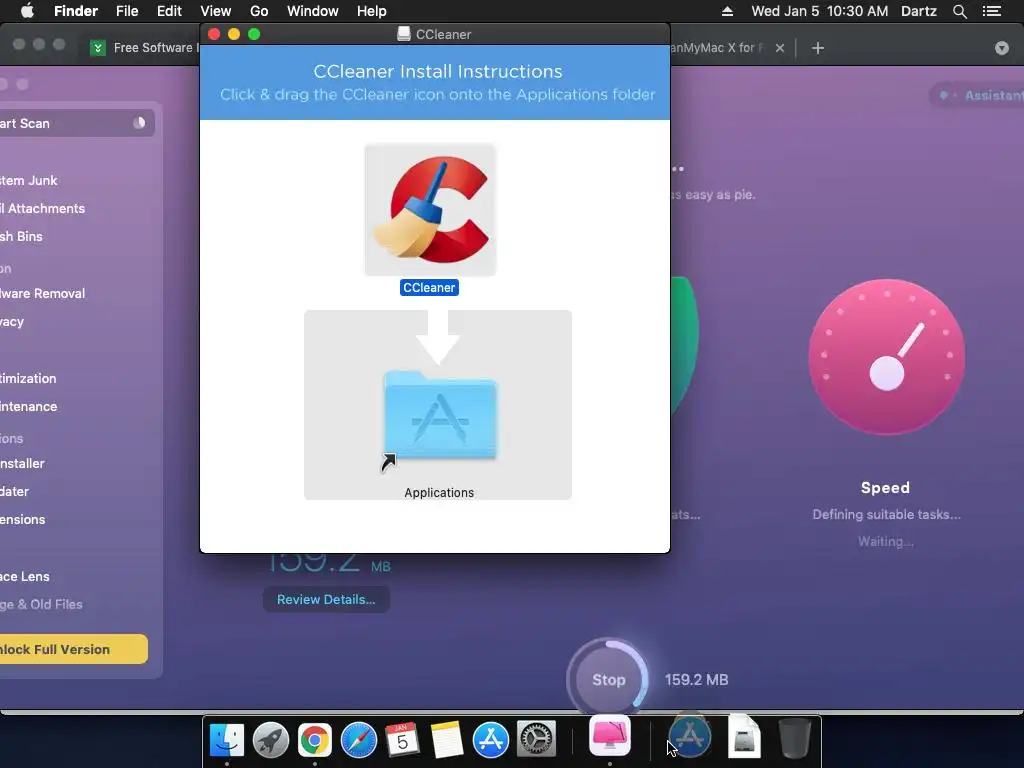Select Uninstaller in CleanMyMac sidebar
The width and height of the screenshot is (1024, 768).
(x=22, y=463)
